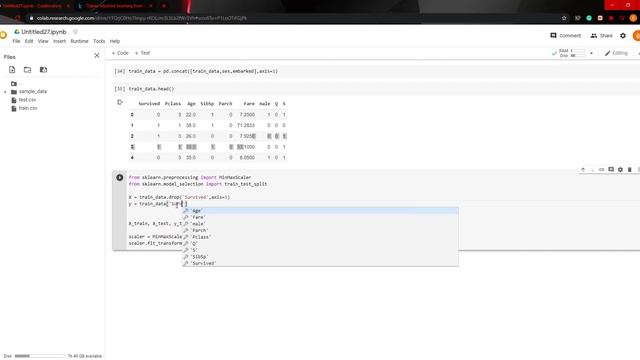Screen dimensions: 640x360
Task: Star the Untitled27.ipynb notebook
Action: [x=75, y=31]
